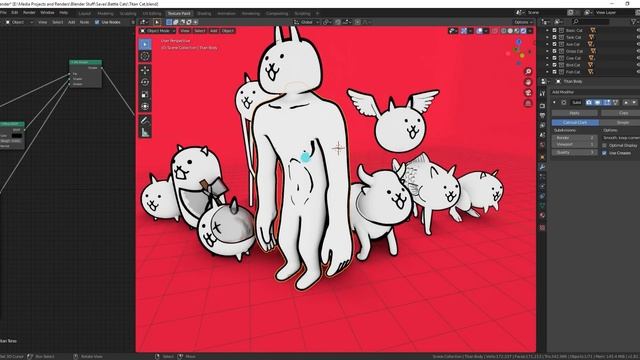Open the node editor Object type dropdown
640x360 pixels.
pos(19,22)
